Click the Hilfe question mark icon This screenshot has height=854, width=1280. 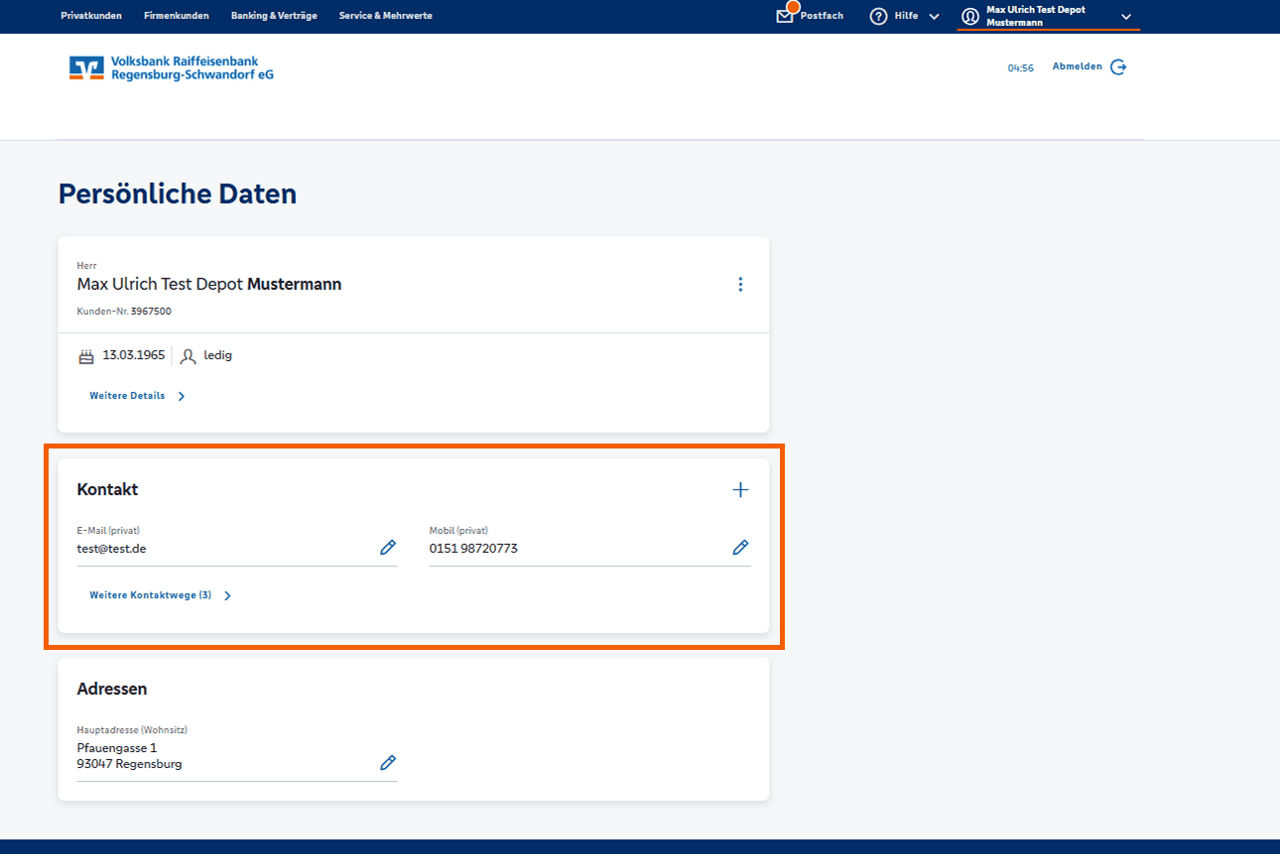pos(880,16)
